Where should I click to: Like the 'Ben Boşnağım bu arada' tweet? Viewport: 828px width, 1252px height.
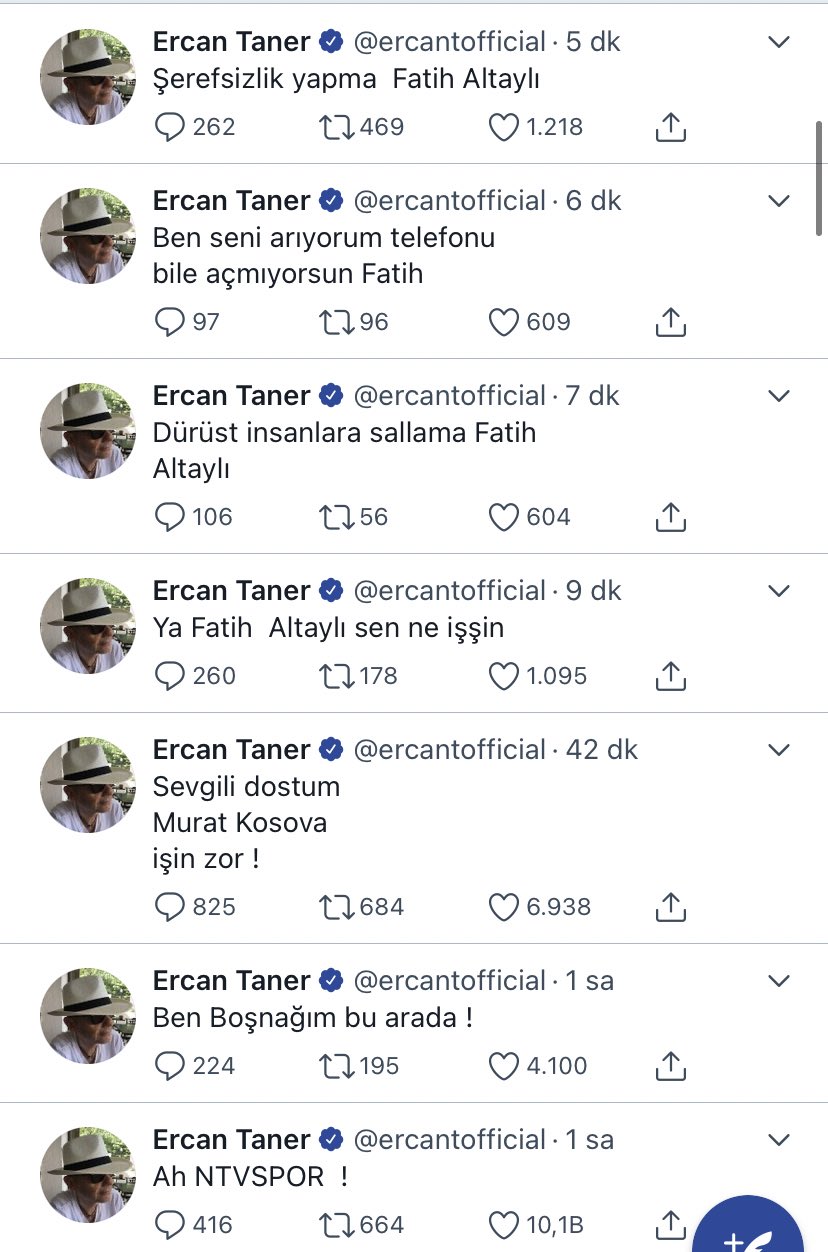tap(503, 1066)
